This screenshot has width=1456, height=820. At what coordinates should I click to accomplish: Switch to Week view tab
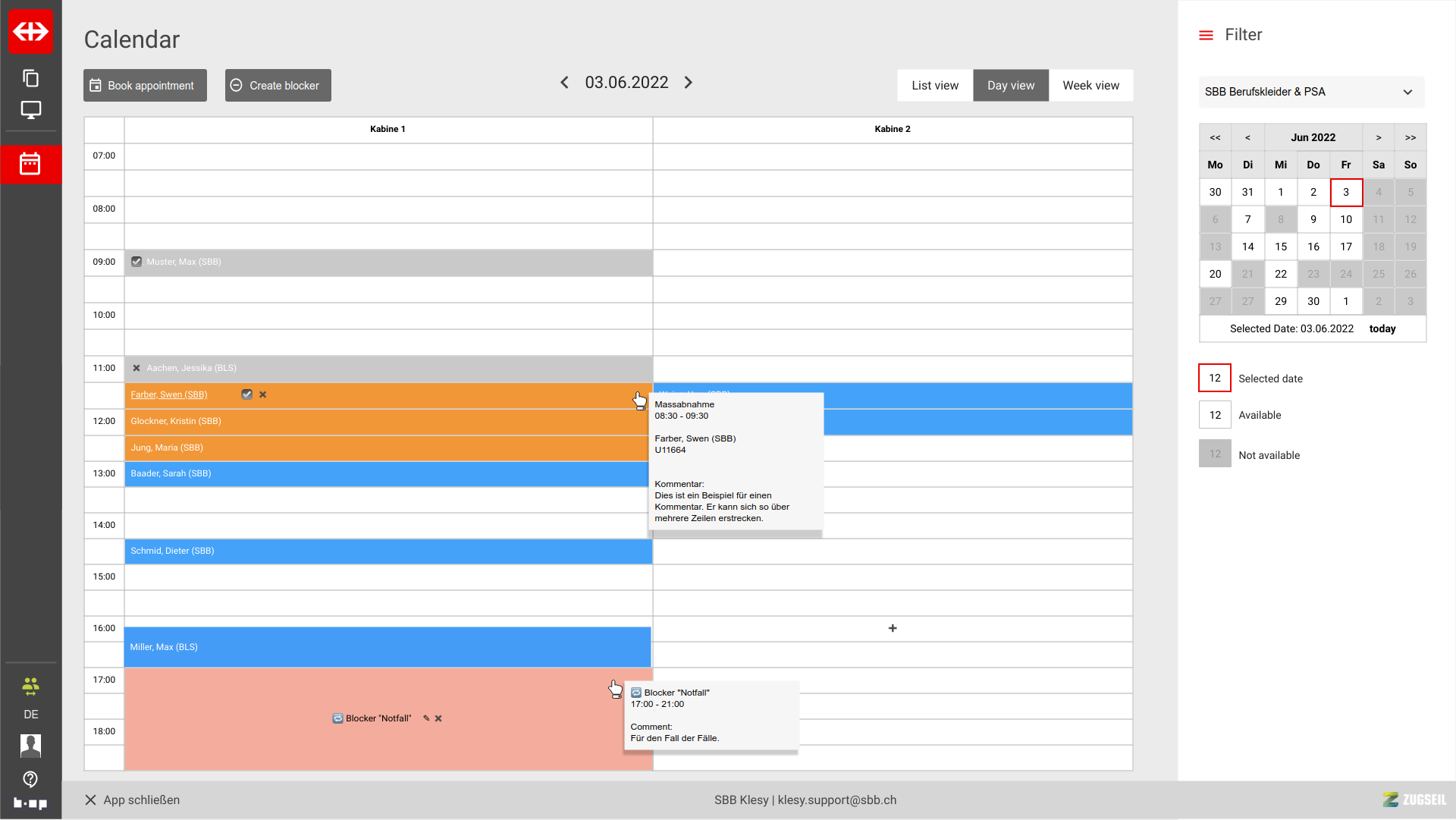point(1090,86)
